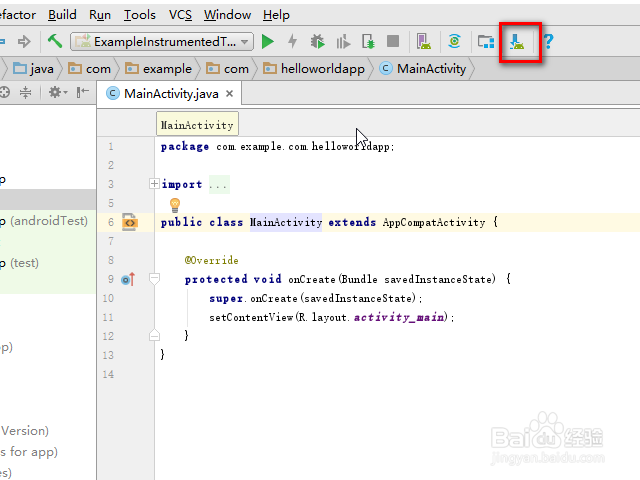Image resolution: width=640 pixels, height=480 pixels.
Task: Click the java breadcrumb folder
Action: tap(33, 69)
